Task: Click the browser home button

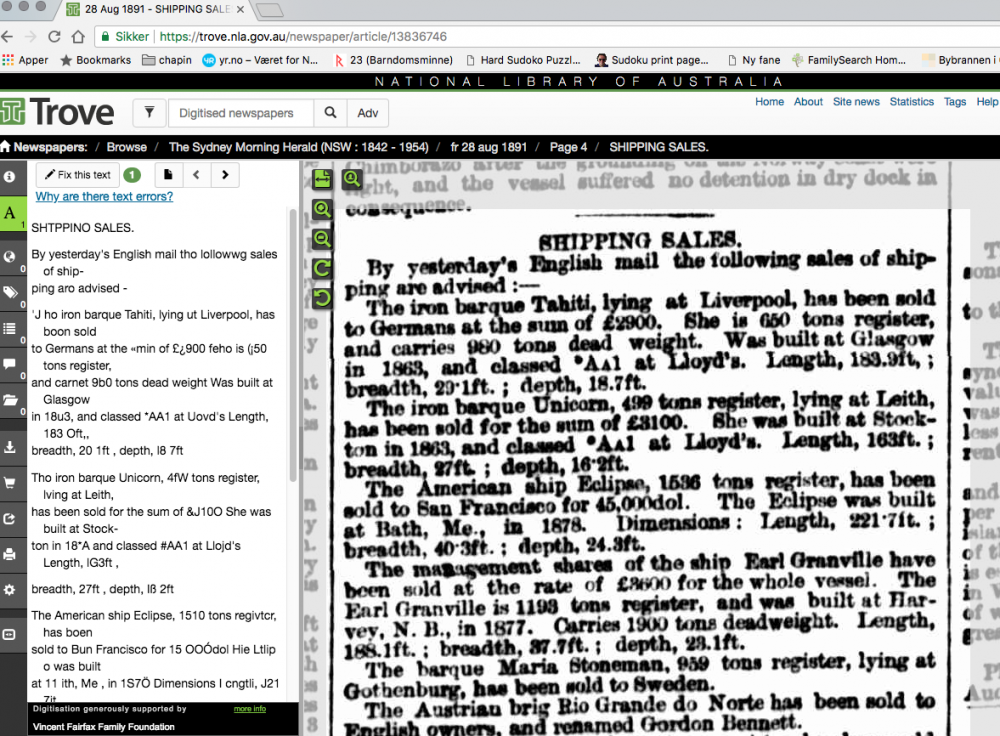Action: (x=78, y=36)
